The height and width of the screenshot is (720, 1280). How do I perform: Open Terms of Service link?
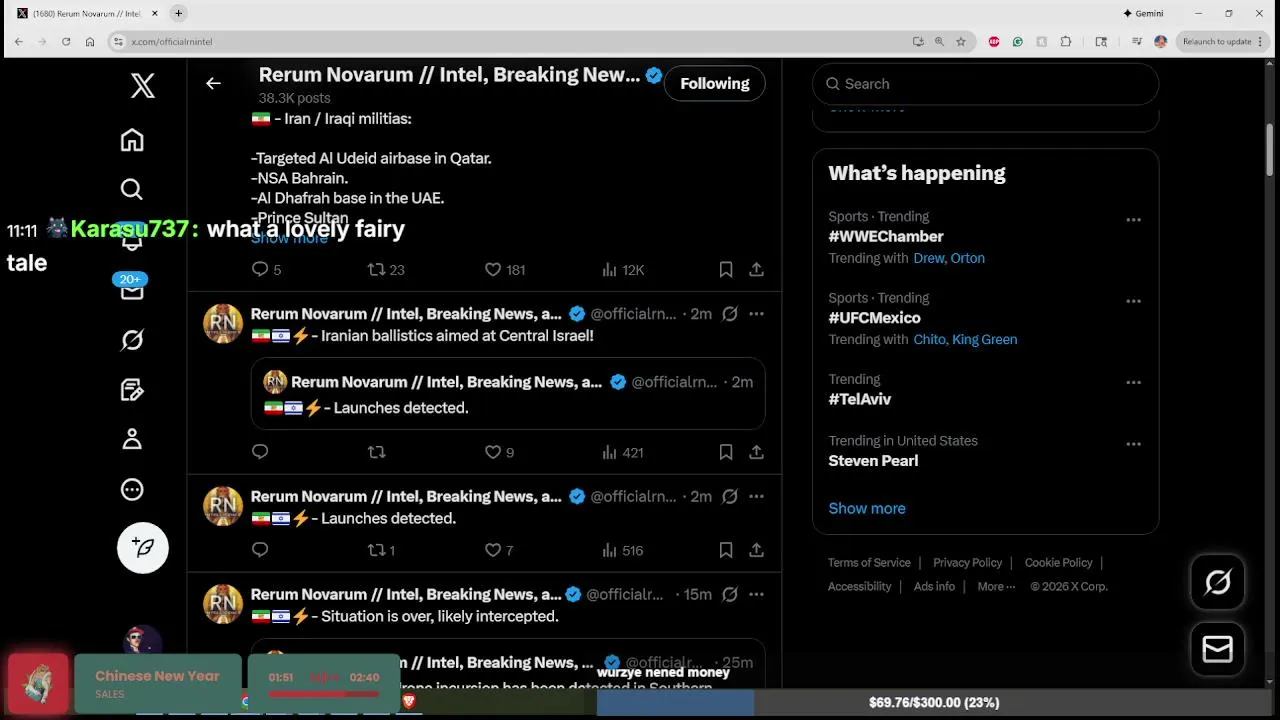(x=869, y=563)
